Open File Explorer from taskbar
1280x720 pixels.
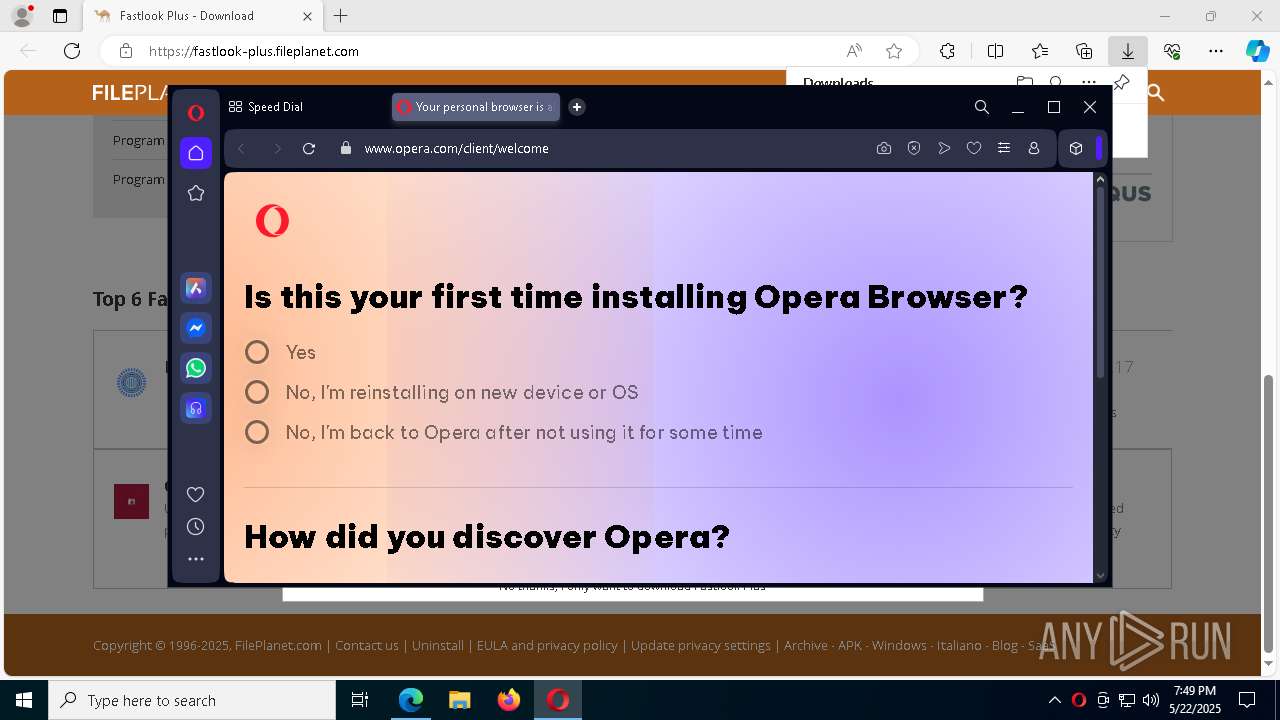coord(459,700)
